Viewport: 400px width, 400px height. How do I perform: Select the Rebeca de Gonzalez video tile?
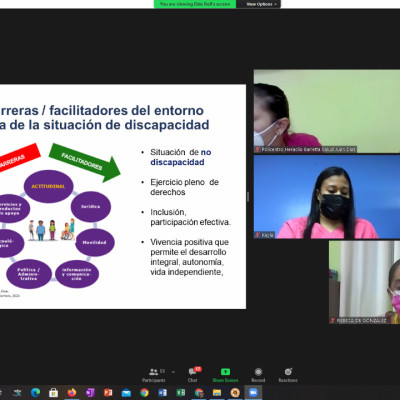pos(364,282)
